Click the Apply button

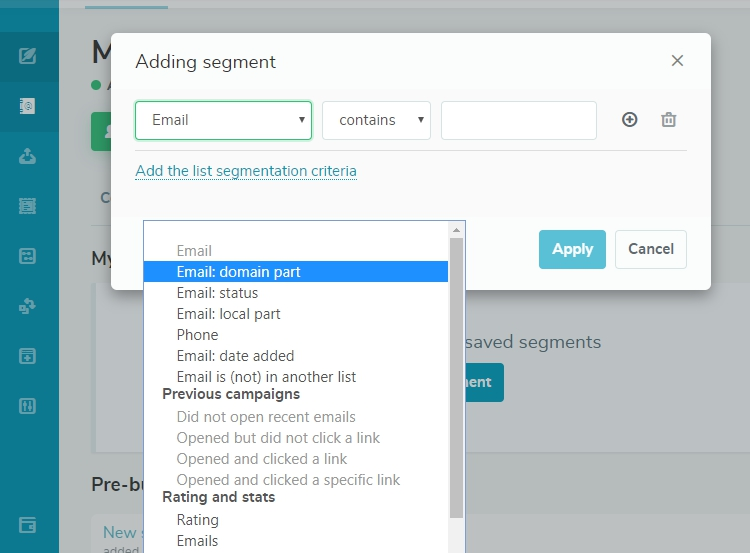(x=573, y=249)
